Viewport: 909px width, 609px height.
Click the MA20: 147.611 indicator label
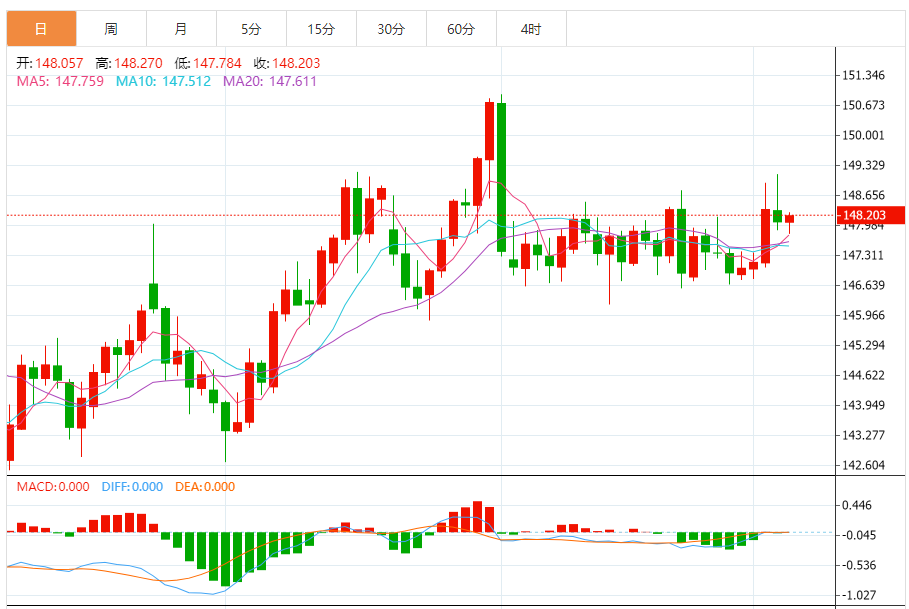(270, 81)
